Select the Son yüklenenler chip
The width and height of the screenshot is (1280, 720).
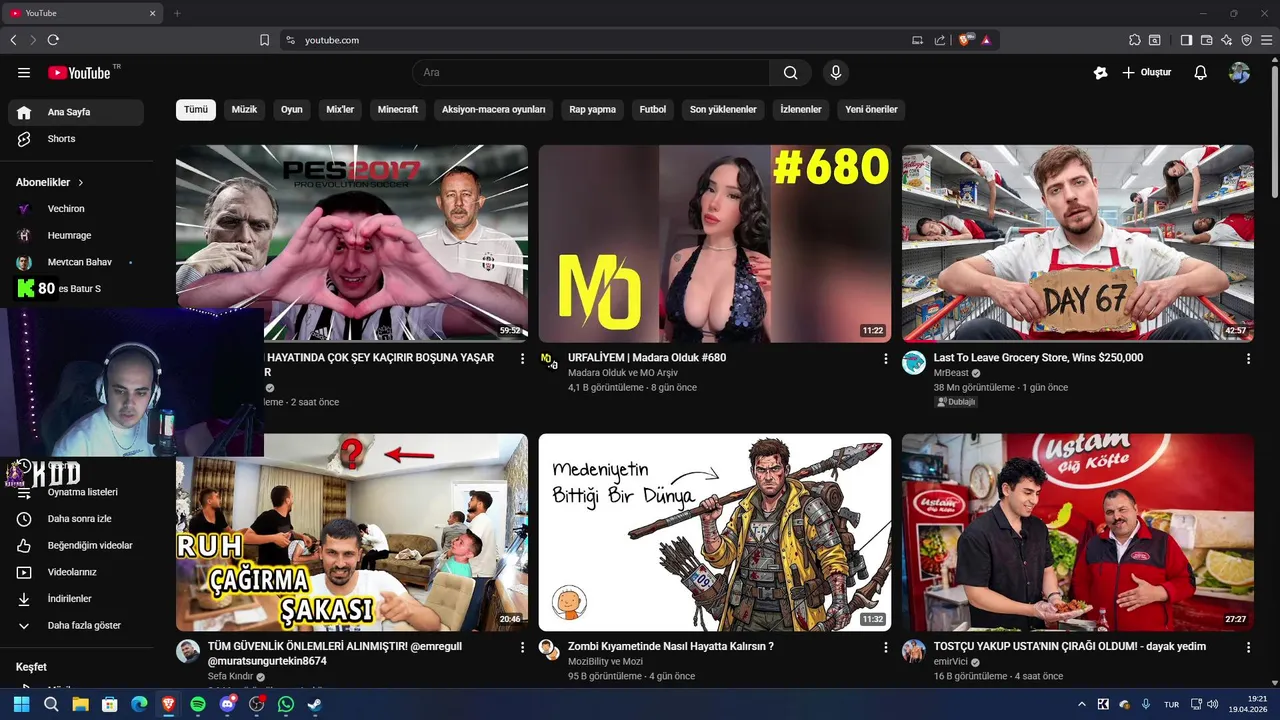click(x=723, y=109)
